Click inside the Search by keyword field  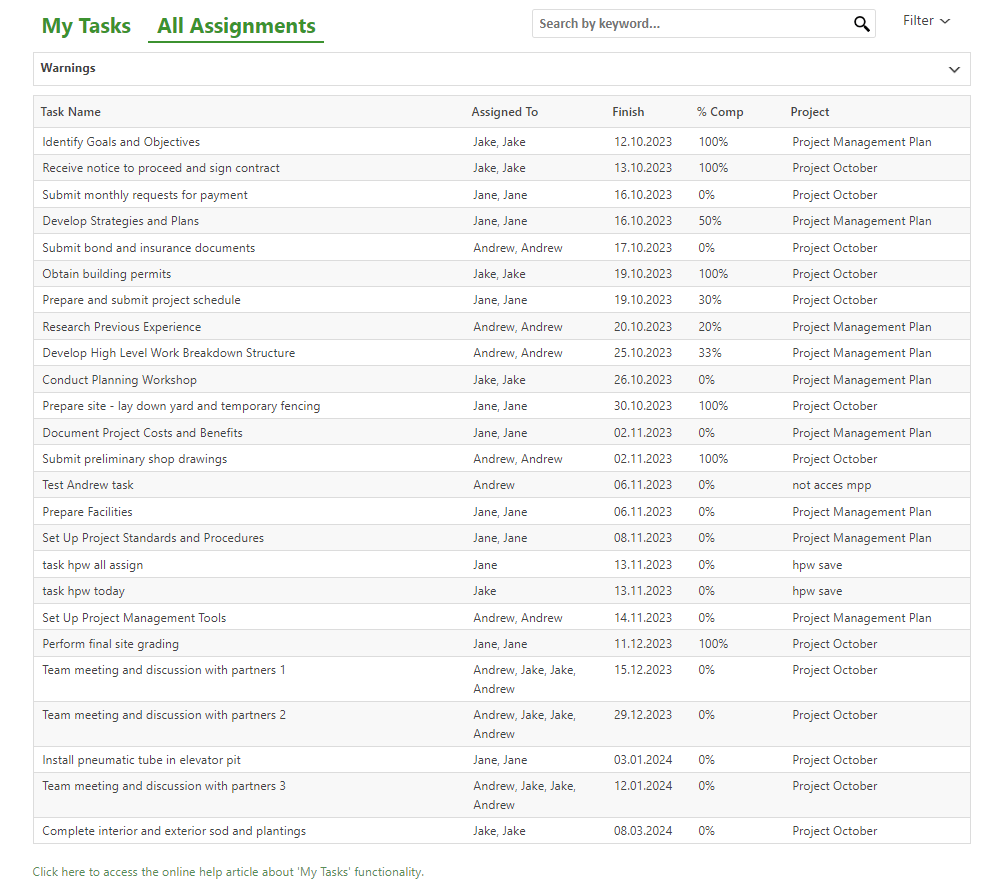690,24
